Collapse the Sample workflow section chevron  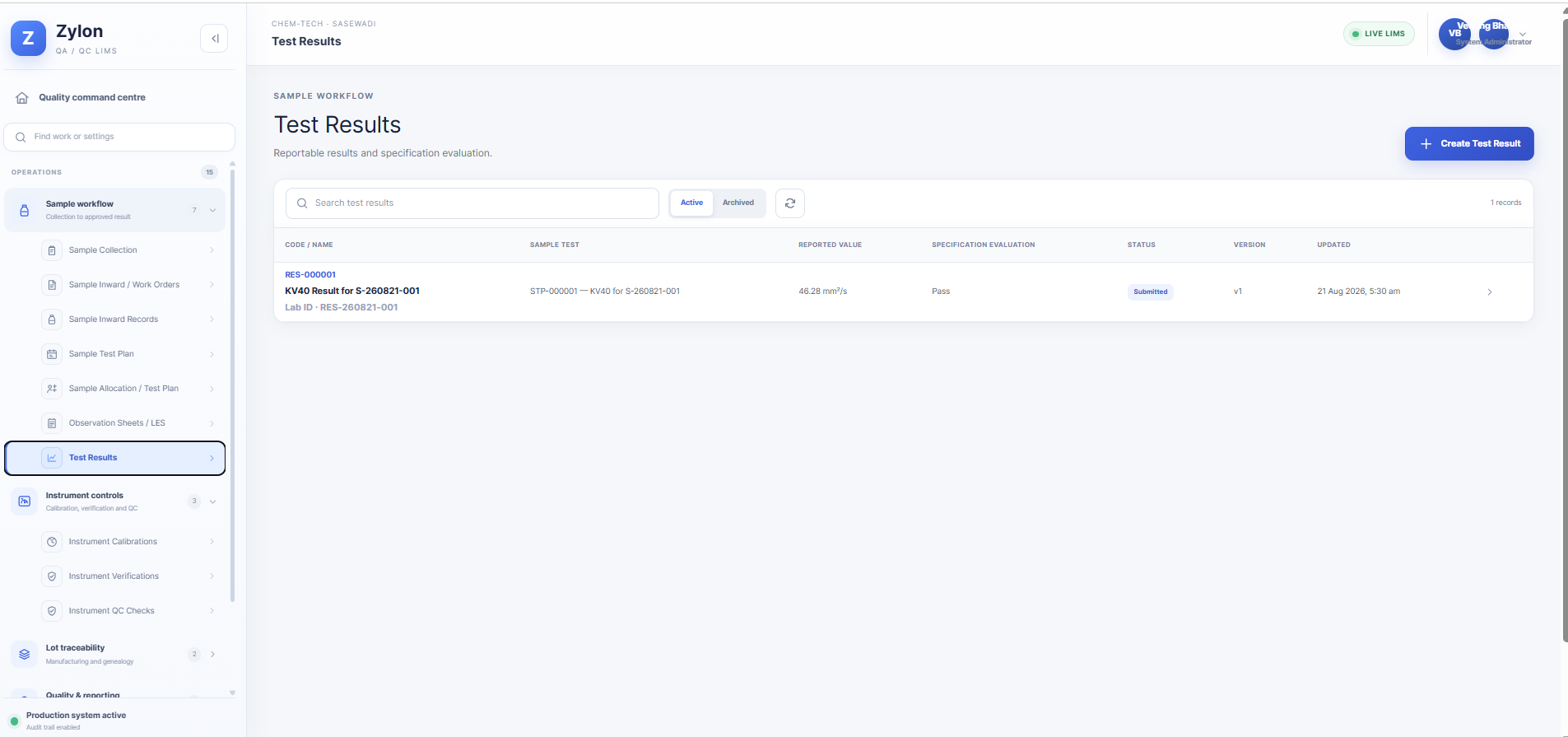212,210
